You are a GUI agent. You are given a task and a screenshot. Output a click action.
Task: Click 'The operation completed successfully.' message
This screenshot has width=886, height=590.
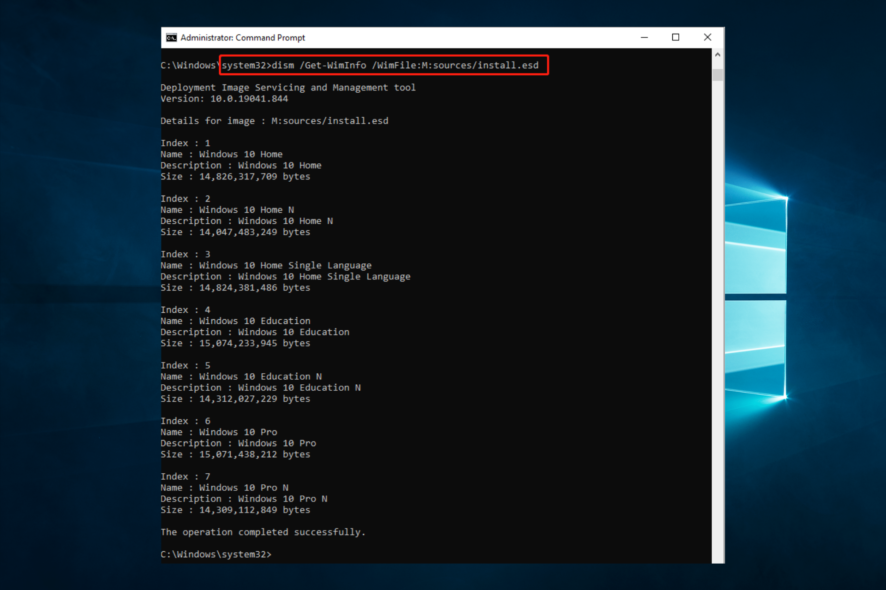click(x=263, y=532)
